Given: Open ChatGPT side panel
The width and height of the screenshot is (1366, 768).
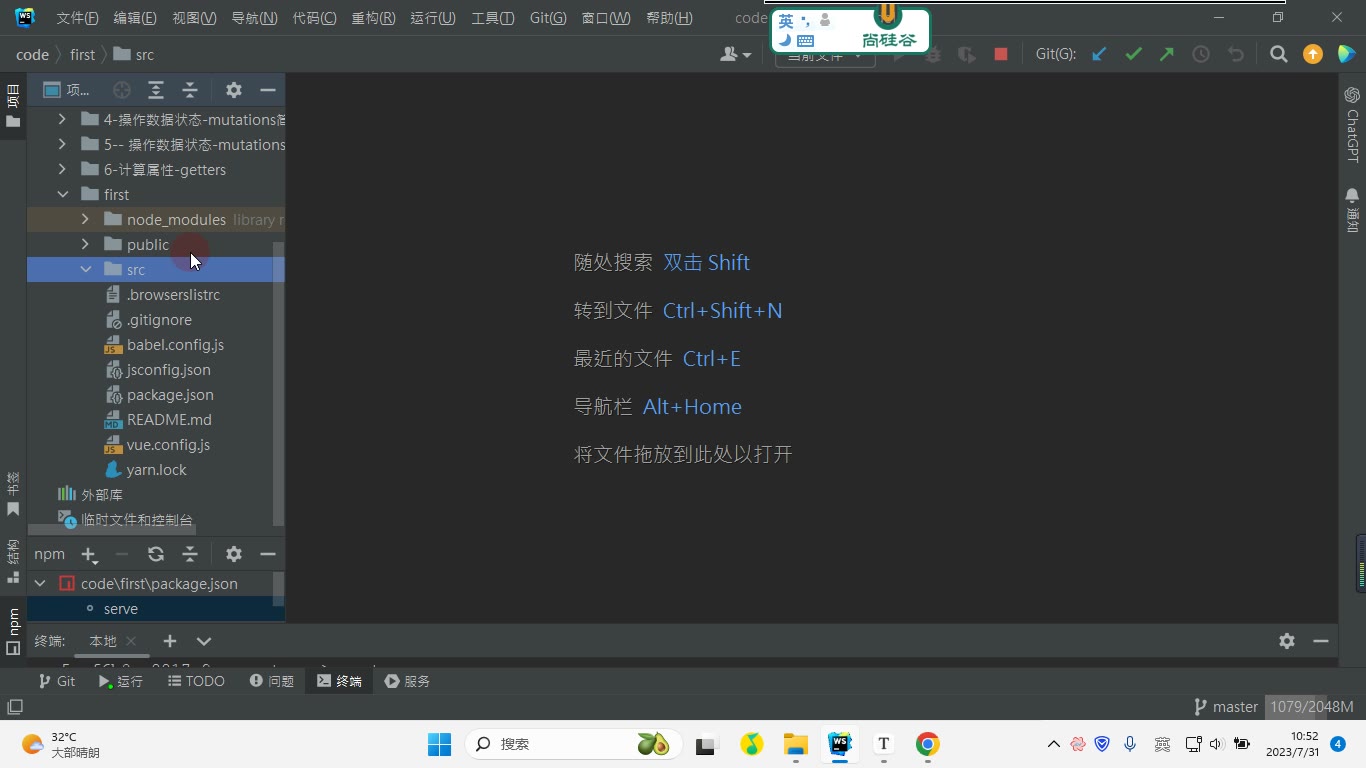Looking at the screenshot, I should click(x=1352, y=124).
